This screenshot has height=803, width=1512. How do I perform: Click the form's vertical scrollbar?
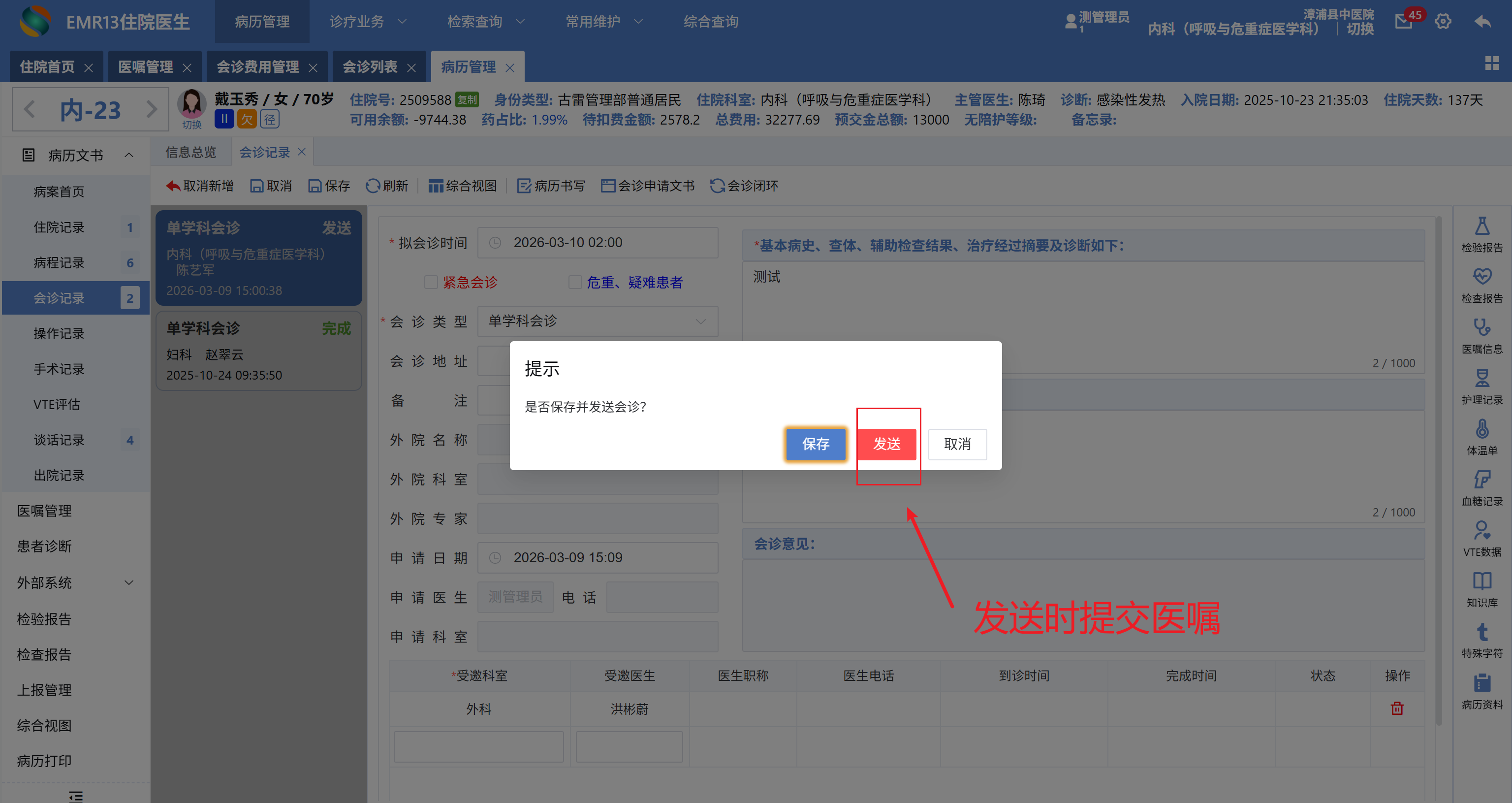pyautogui.click(x=1438, y=470)
